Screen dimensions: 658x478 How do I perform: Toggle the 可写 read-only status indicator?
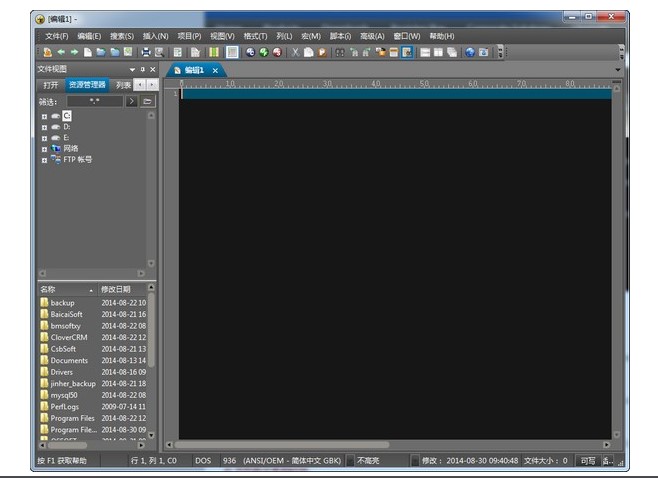pyautogui.click(x=588, y=461)
